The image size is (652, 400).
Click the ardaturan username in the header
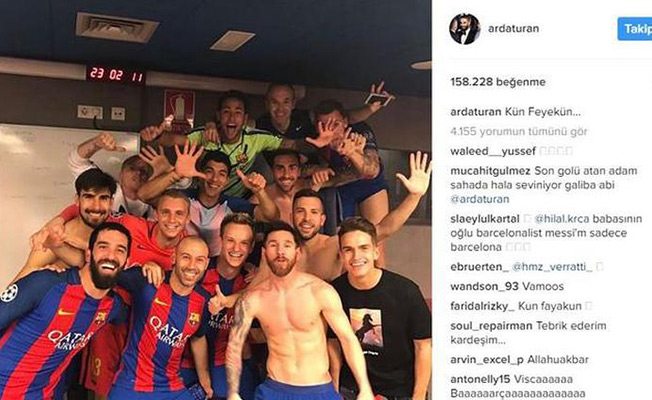point(514,29)
